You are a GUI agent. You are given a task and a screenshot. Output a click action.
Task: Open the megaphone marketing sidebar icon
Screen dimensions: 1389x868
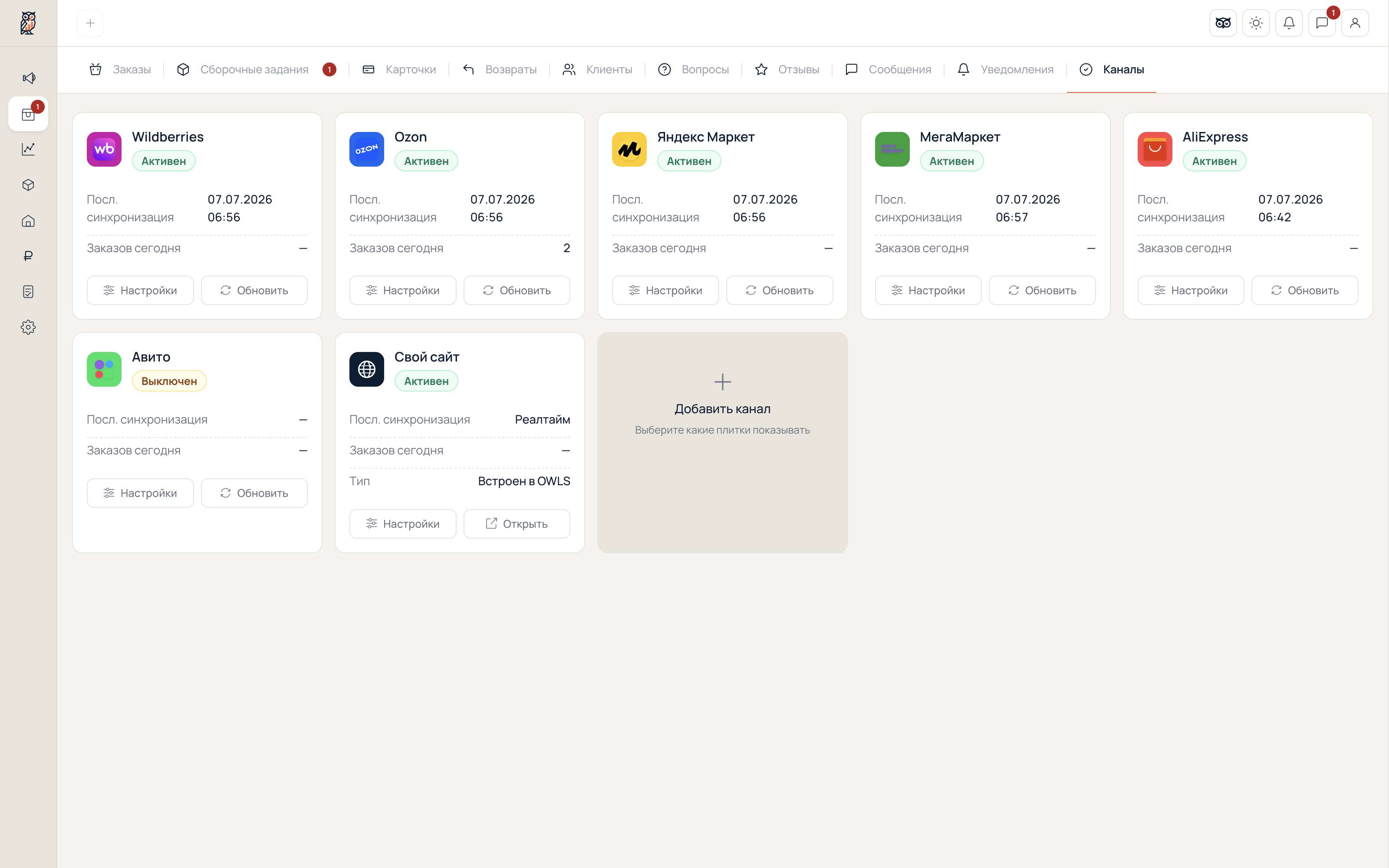[x=28, y=78]
